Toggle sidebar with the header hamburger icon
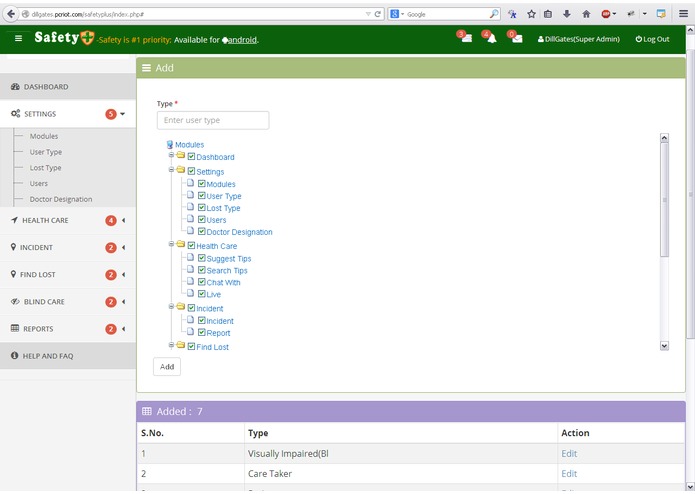Image resolution: width=695 pixels, height=494 pixels. click(18, 39)
